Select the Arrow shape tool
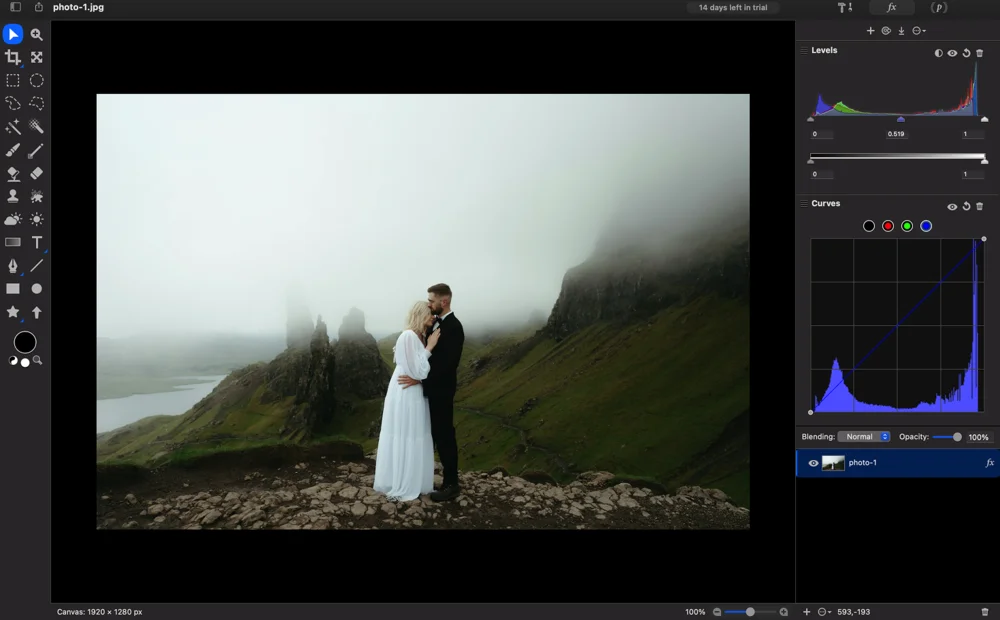Screen dimensions: 1000x620 coord(36,312)
